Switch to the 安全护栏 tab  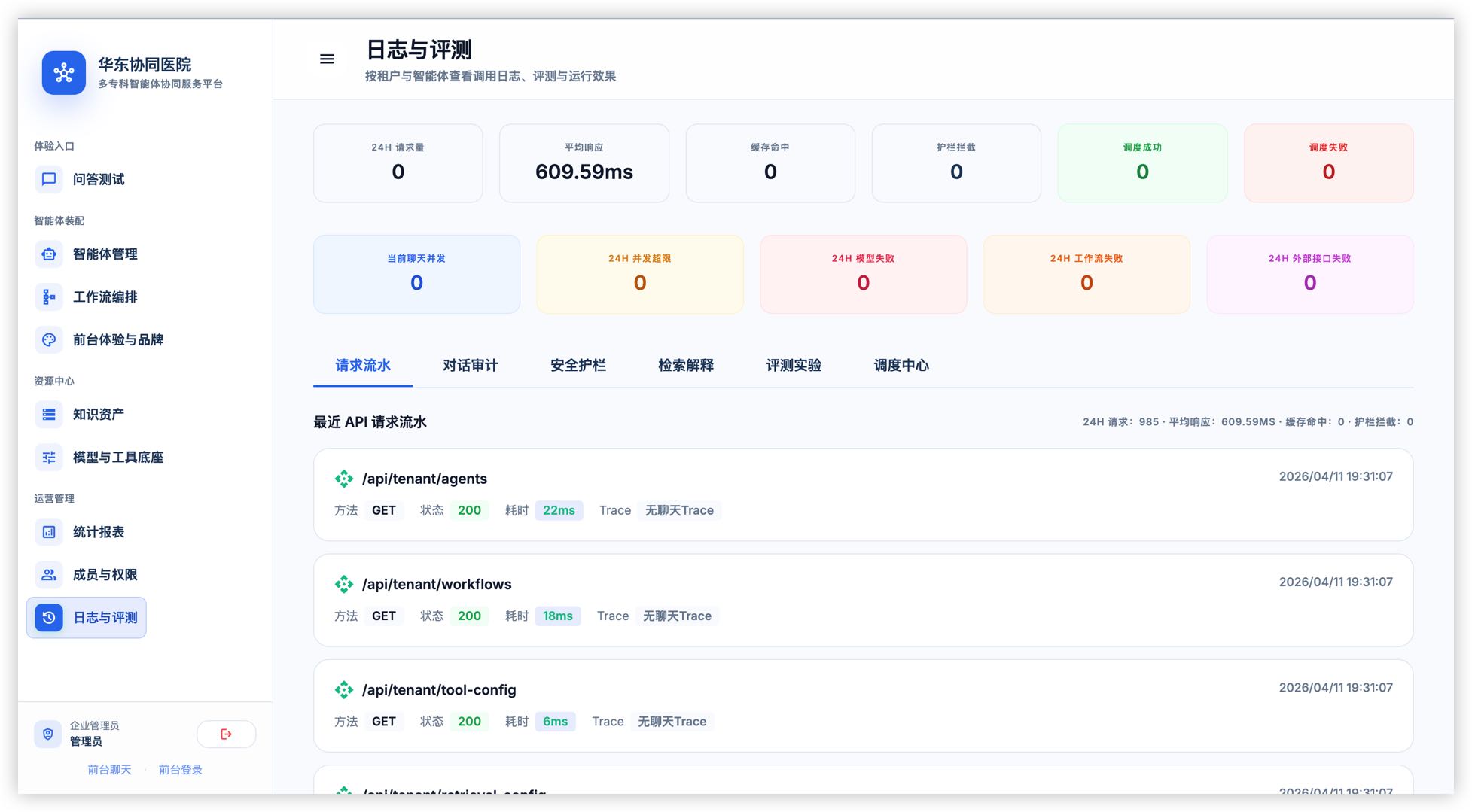(578, 366)
